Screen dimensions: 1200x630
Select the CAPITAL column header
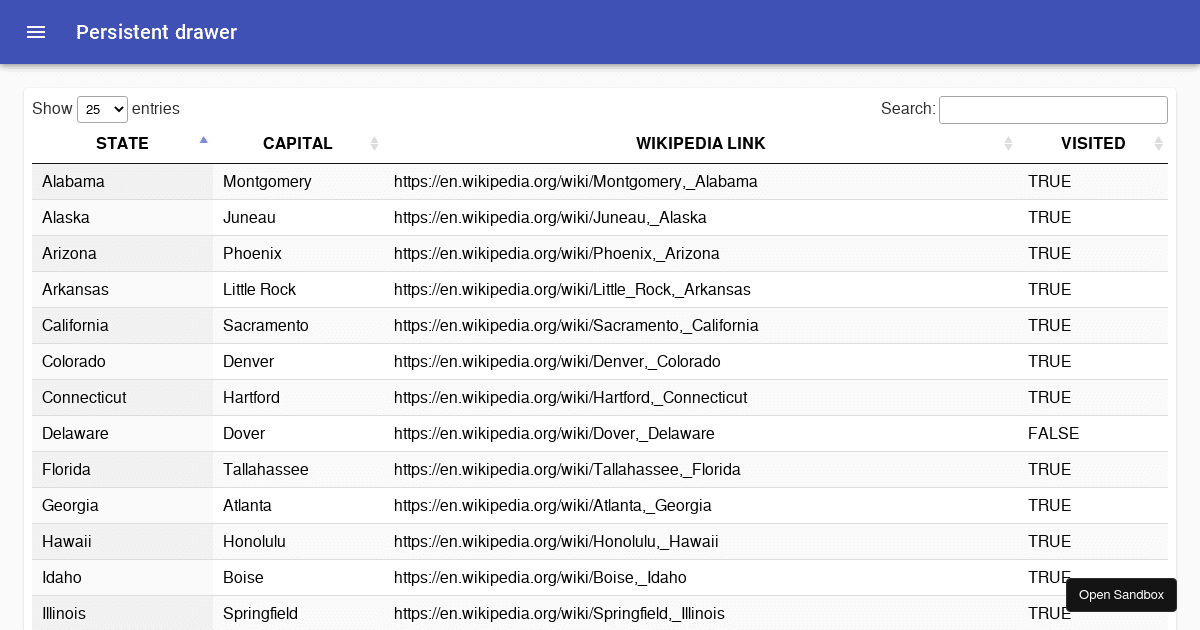[298, 144]
